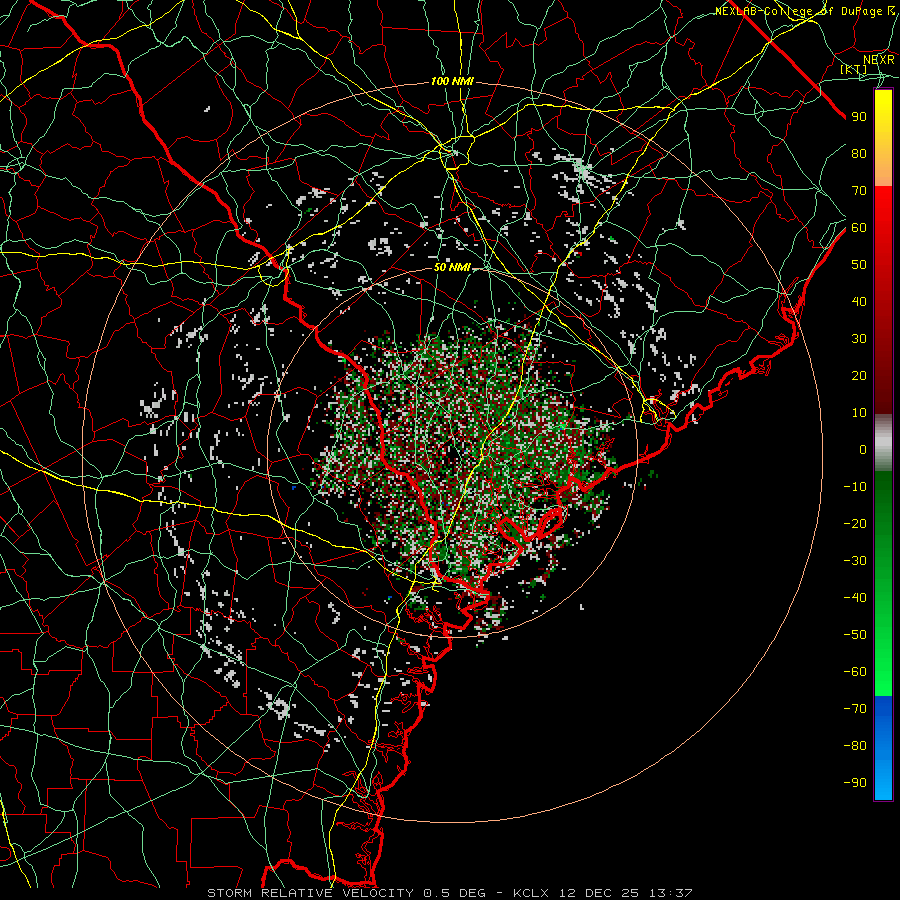Click the bright green segment of the velocity color bar
The height and width of the screenshot is (900, 900).
[x=883, y=584]
